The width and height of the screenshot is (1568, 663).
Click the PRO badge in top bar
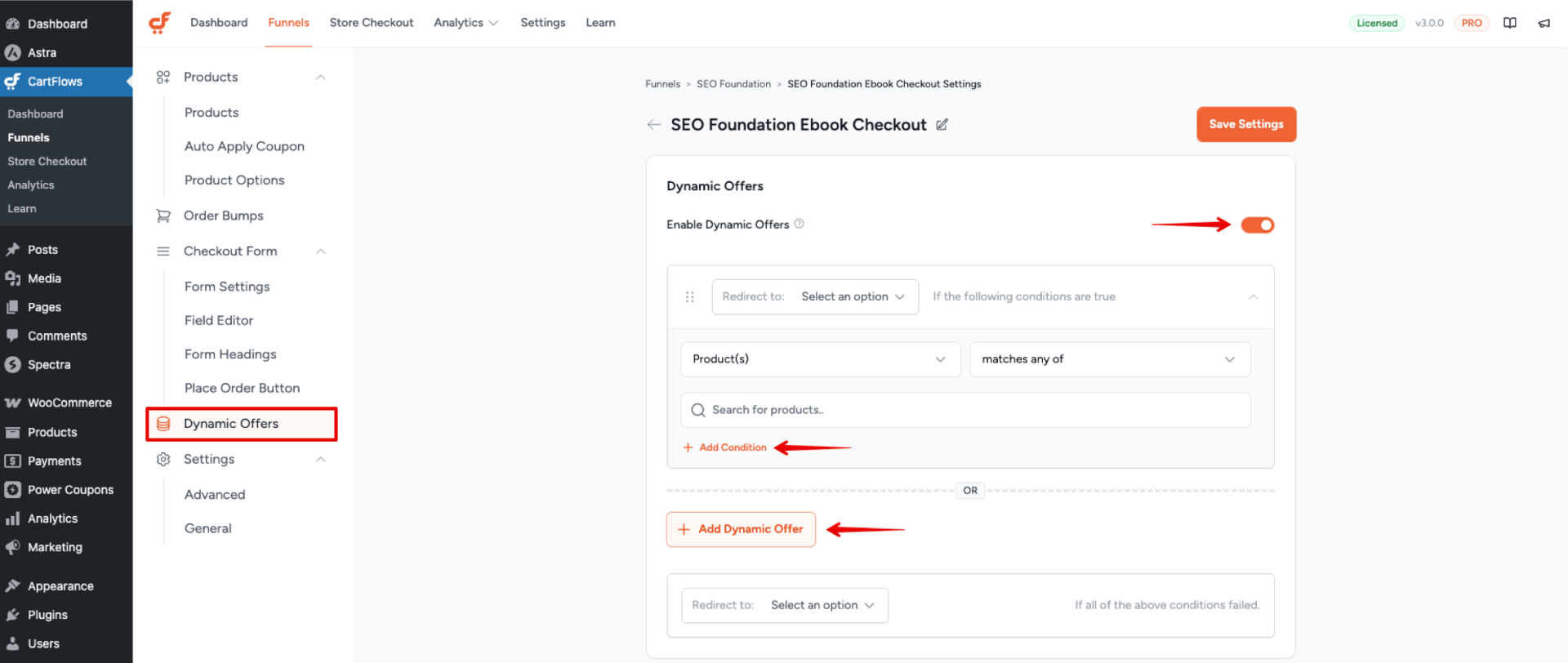(1472, 23)
